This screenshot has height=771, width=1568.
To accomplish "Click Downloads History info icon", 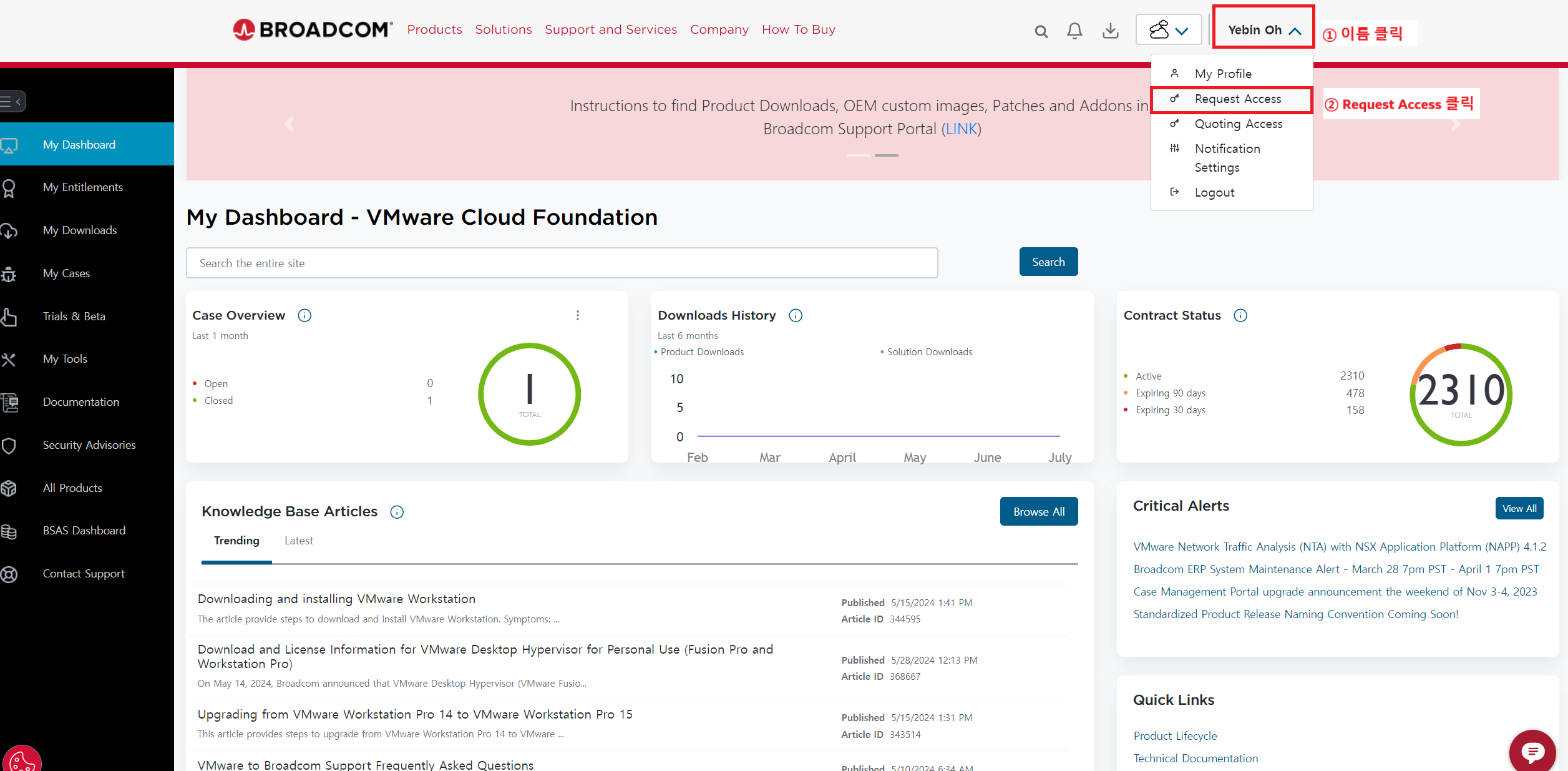I will point(796,315).
